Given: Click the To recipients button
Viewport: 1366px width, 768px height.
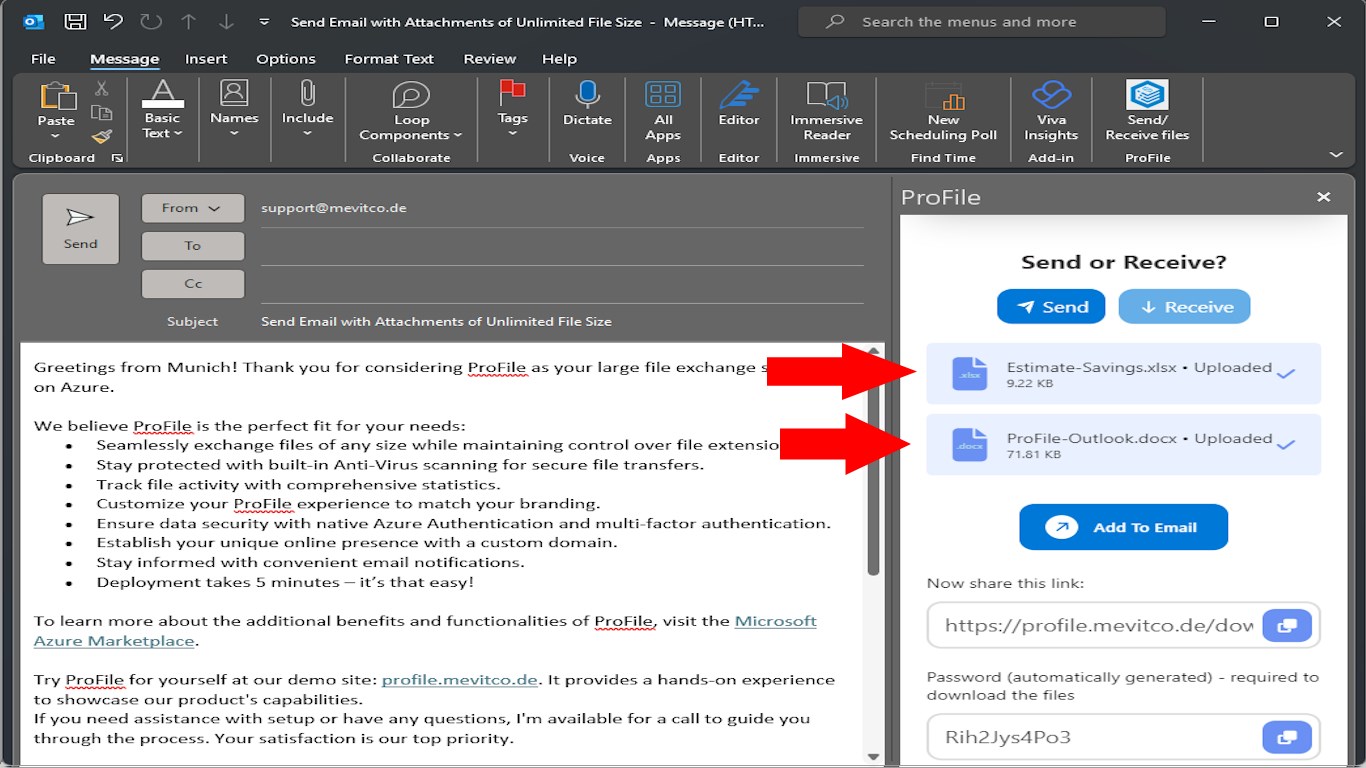Looking at the screenshot, I should point(193,246).
